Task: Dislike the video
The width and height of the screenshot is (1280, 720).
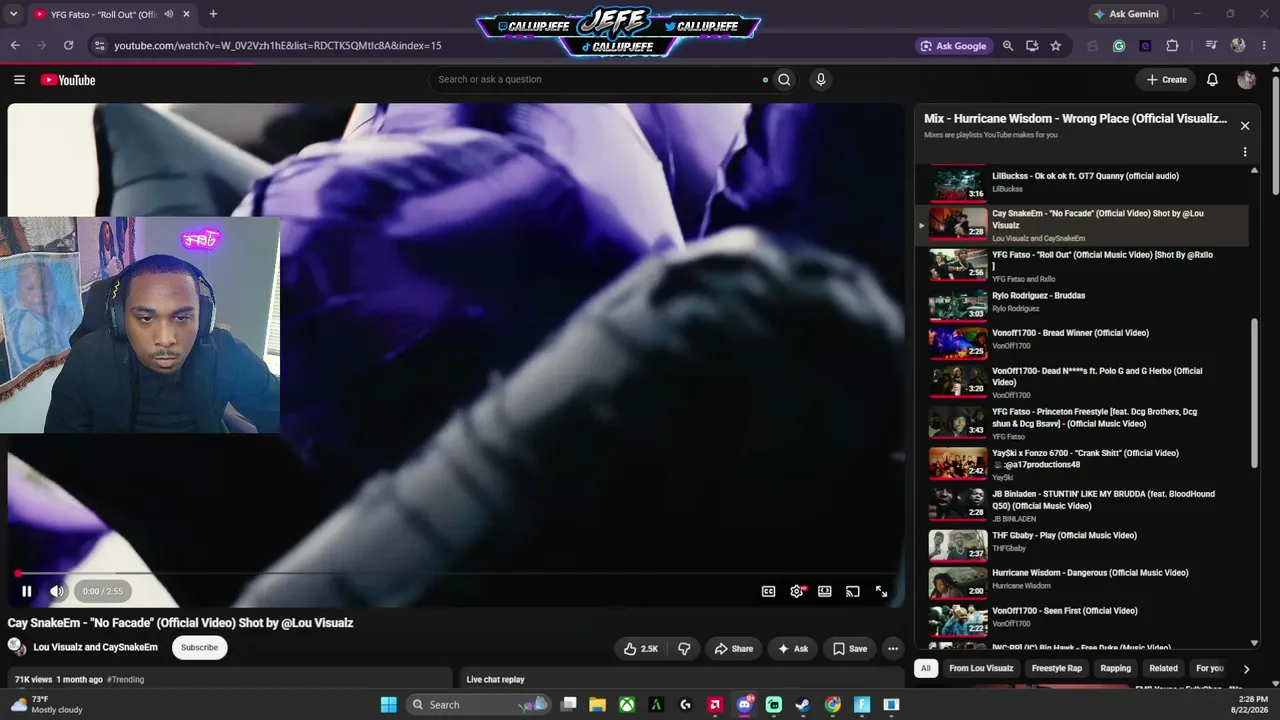Action: pos(684,649)
